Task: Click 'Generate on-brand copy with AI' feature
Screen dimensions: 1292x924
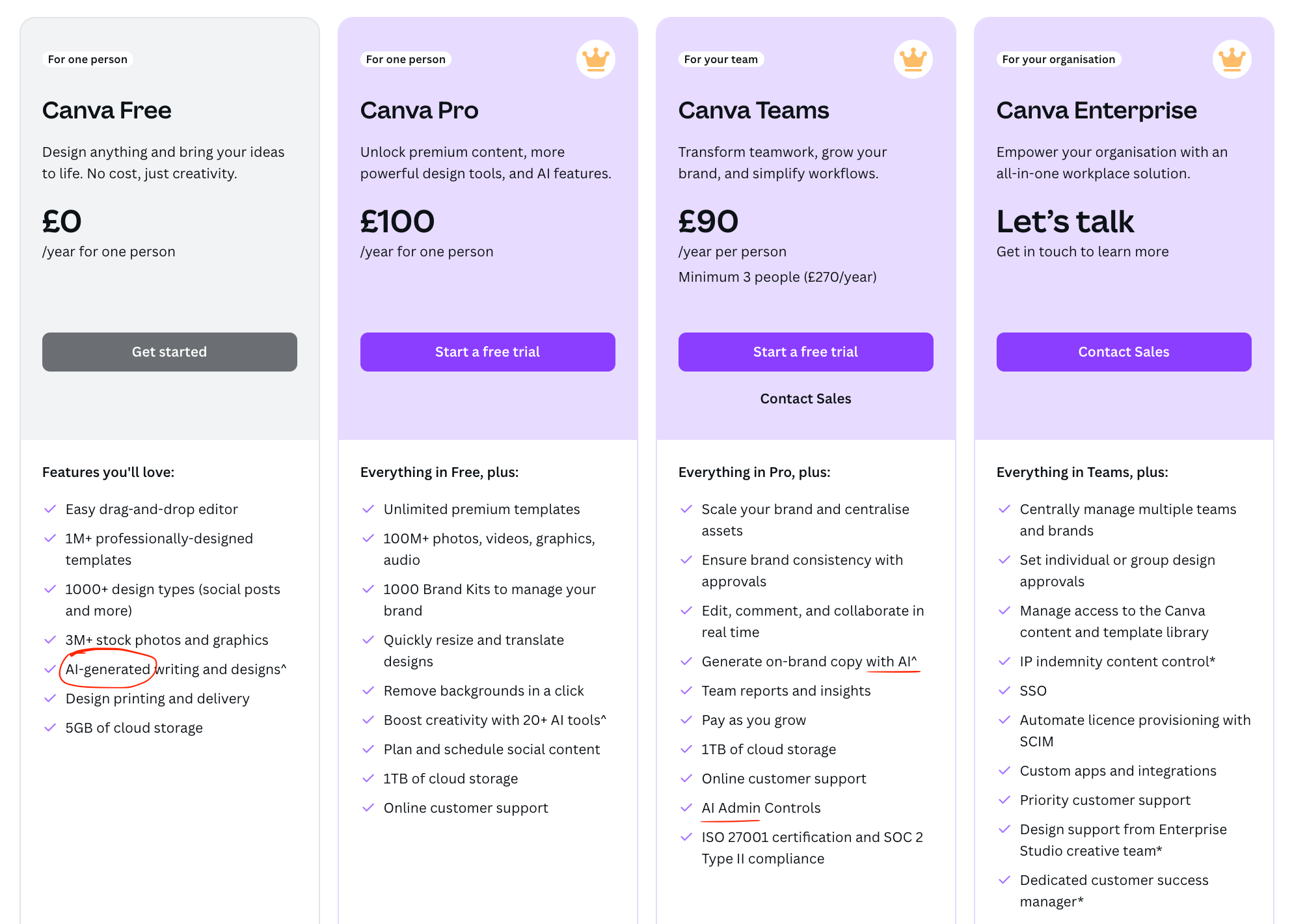Action: [x=809, y=662]
